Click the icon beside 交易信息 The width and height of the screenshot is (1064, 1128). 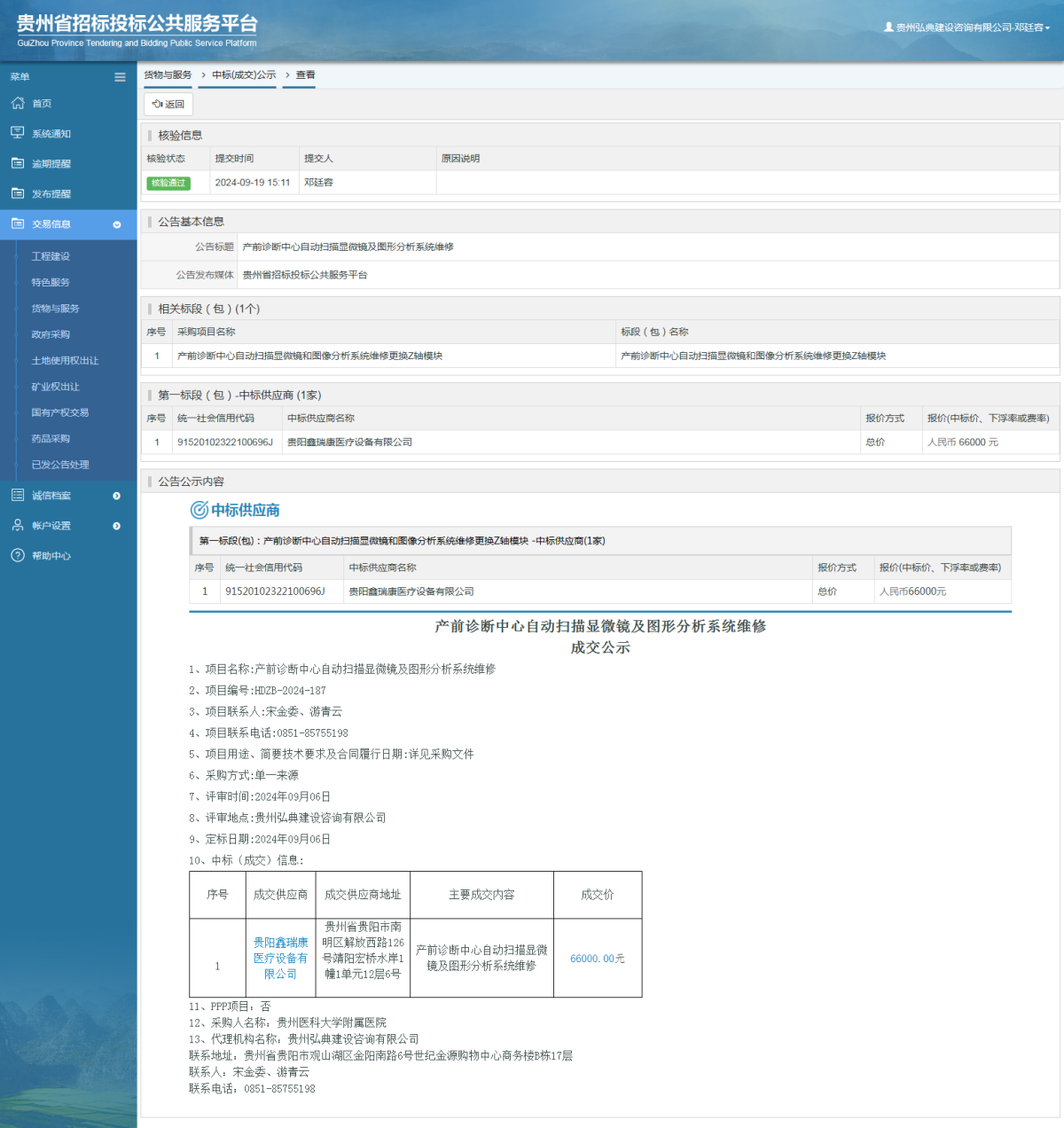click(18, 223)
